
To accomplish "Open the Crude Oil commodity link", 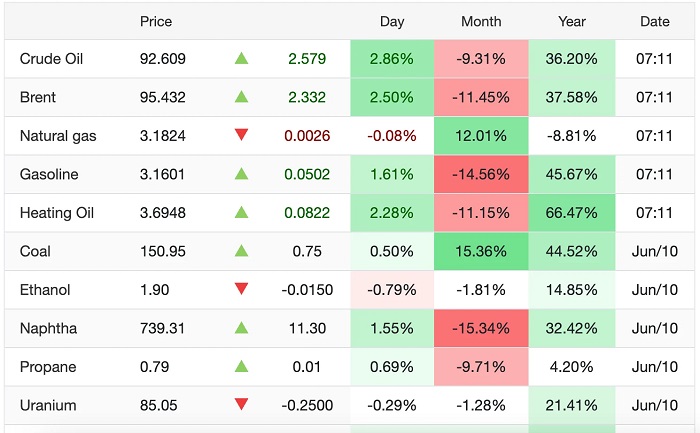I will pyautogui.click(x=51, y=59).
